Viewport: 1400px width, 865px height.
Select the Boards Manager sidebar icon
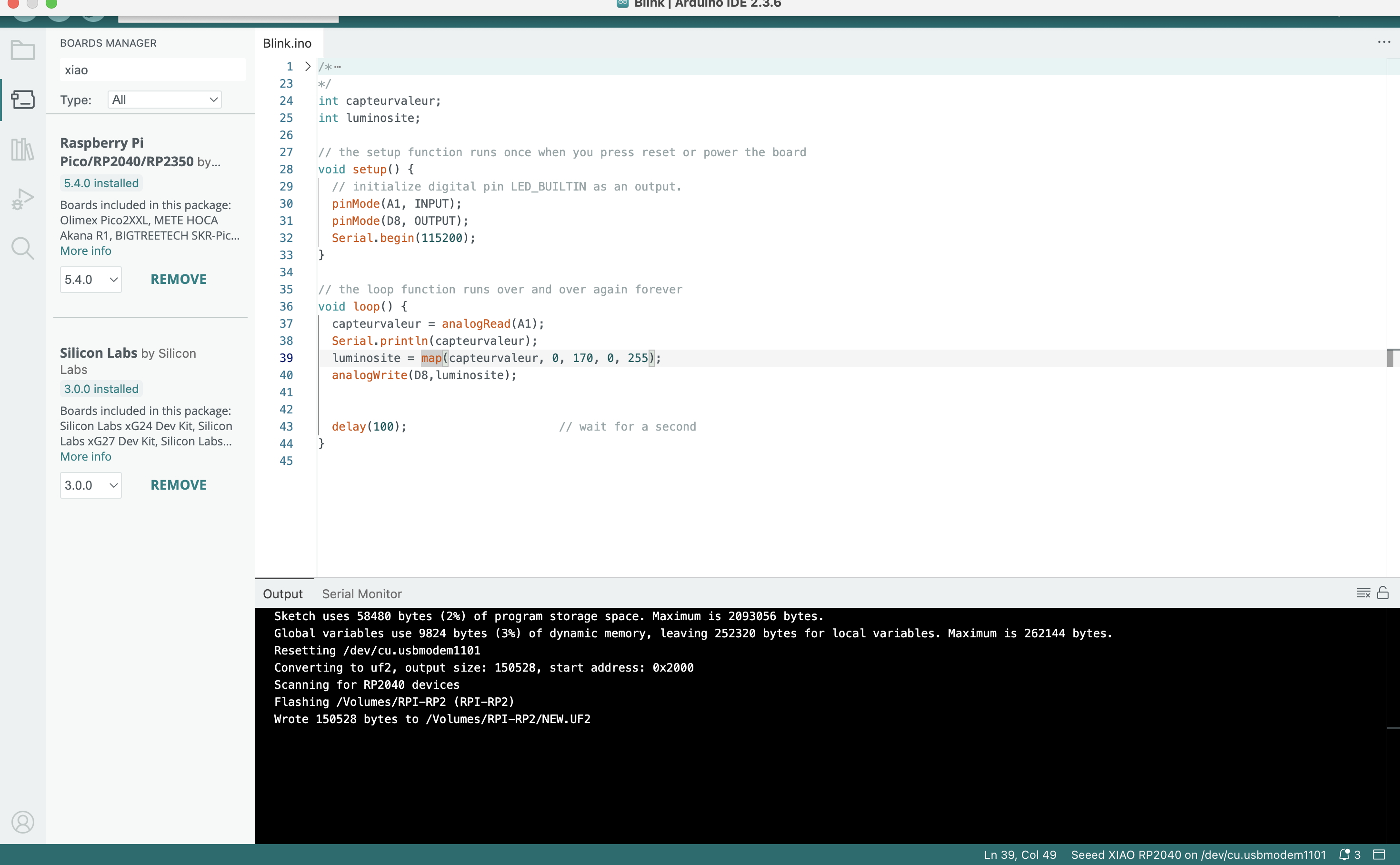tap(22, 100)
